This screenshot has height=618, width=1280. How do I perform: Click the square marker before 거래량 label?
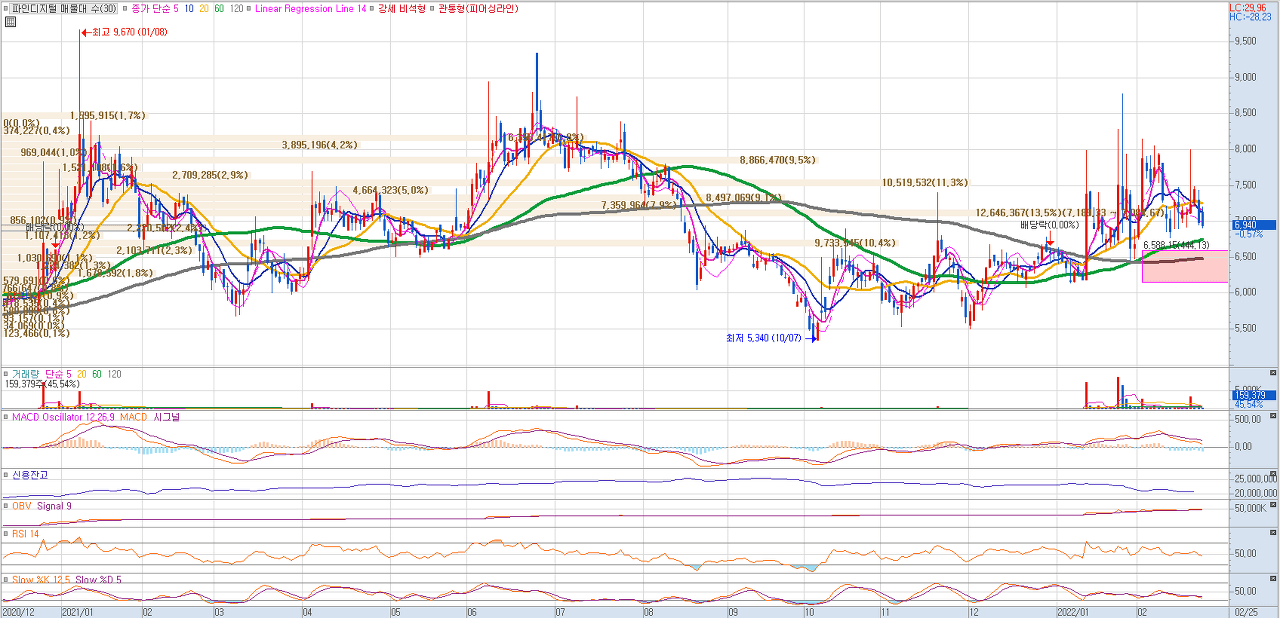click(6, 373)
